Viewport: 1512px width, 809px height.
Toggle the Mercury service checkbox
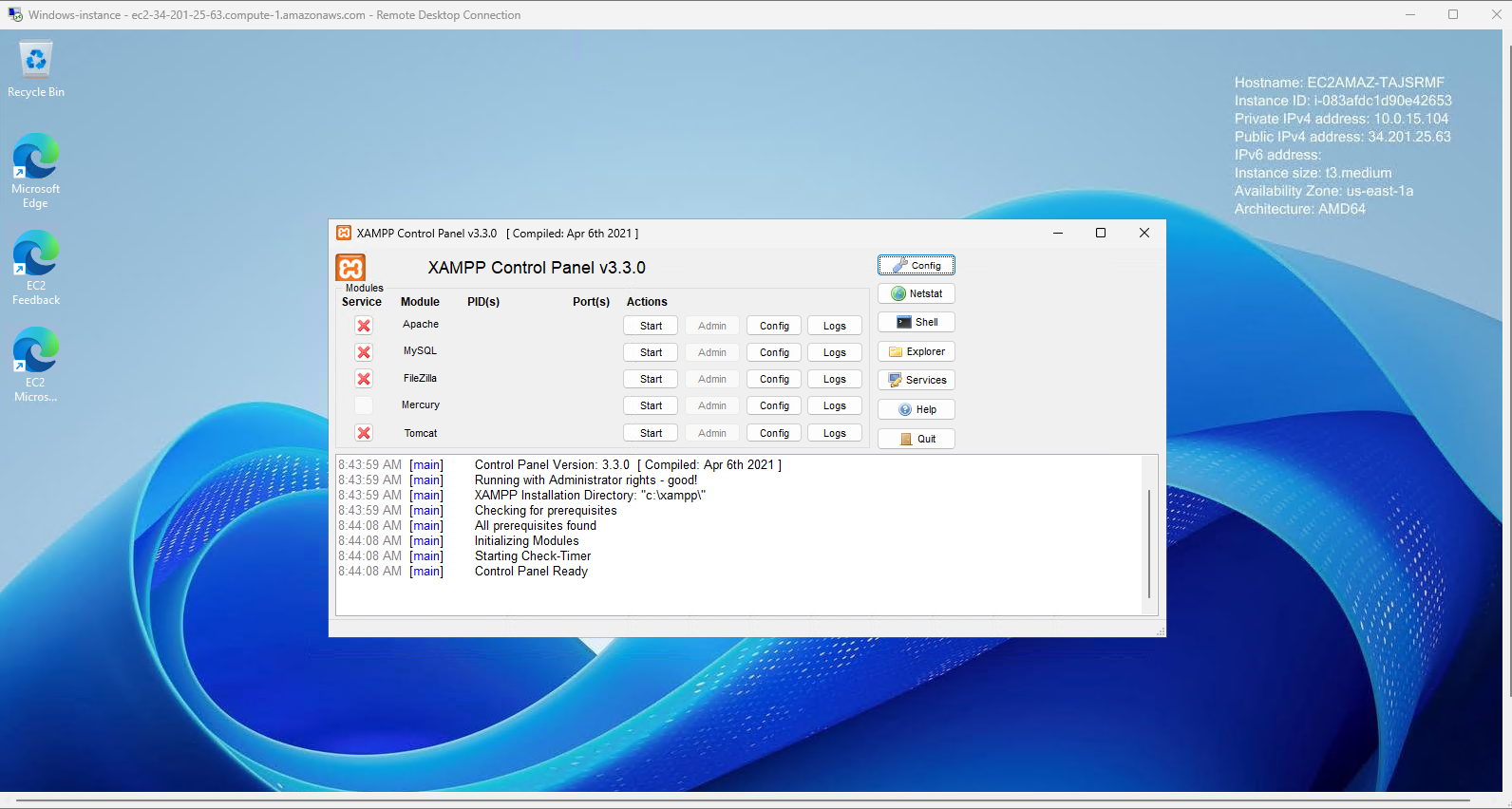coord(364,405)
